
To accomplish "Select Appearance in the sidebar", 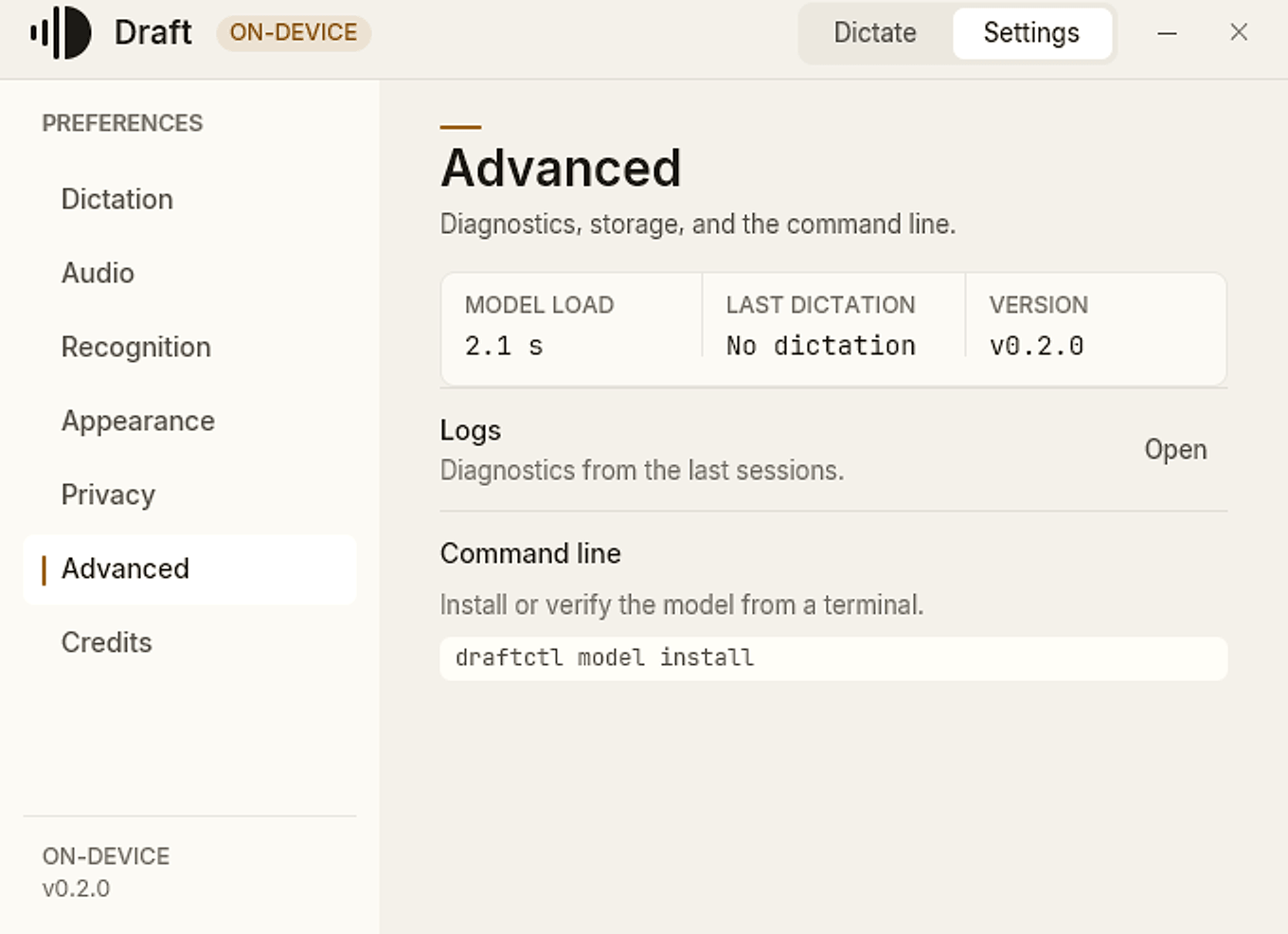I will 189,421.
